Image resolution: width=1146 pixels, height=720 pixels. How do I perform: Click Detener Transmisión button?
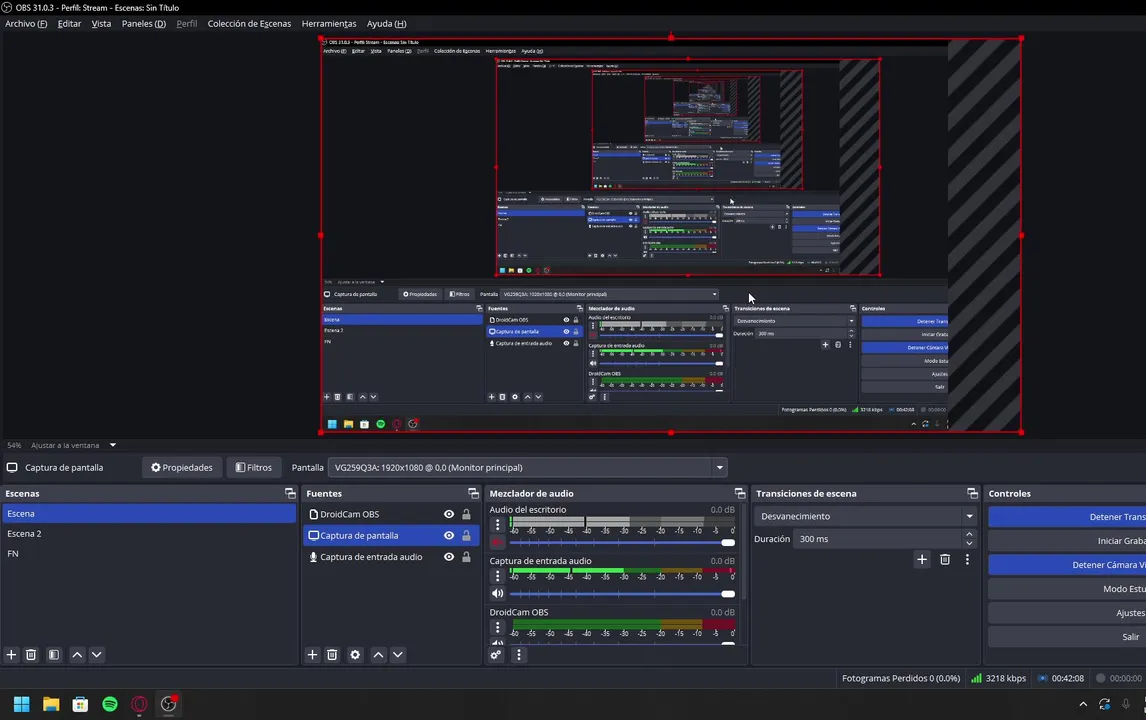tap(1067, 517)
